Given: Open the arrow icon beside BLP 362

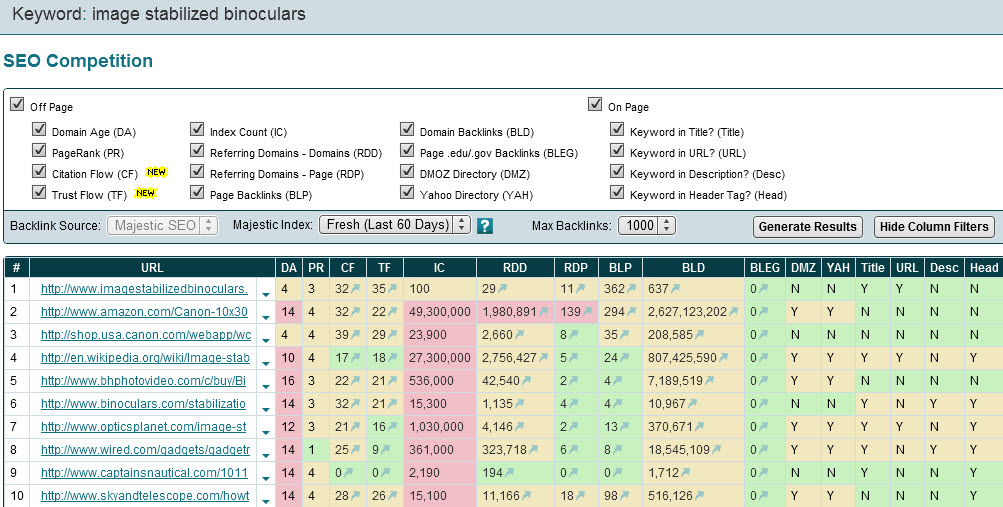Looking at the screenshot, I should click(x=631, y=289).
